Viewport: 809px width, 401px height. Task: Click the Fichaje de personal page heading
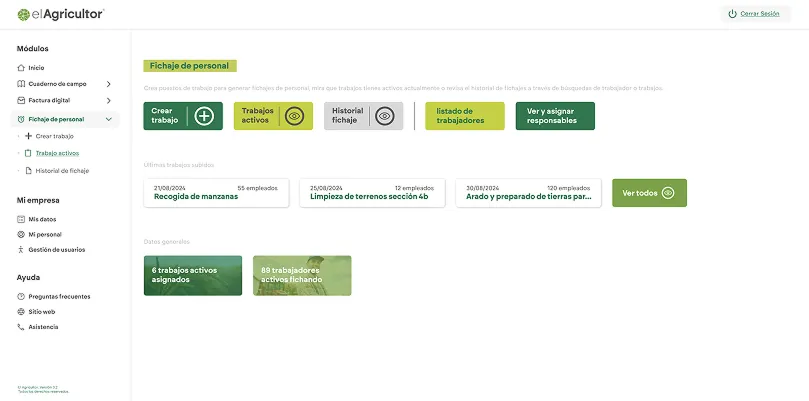coord(189,66)
